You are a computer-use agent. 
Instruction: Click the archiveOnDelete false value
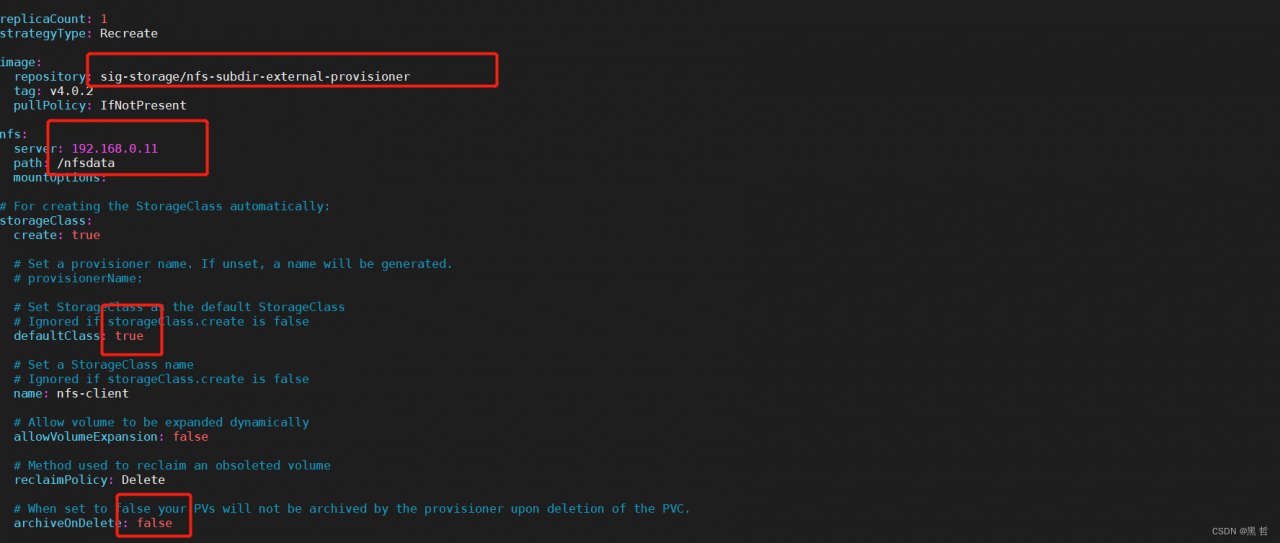[154, 523]
